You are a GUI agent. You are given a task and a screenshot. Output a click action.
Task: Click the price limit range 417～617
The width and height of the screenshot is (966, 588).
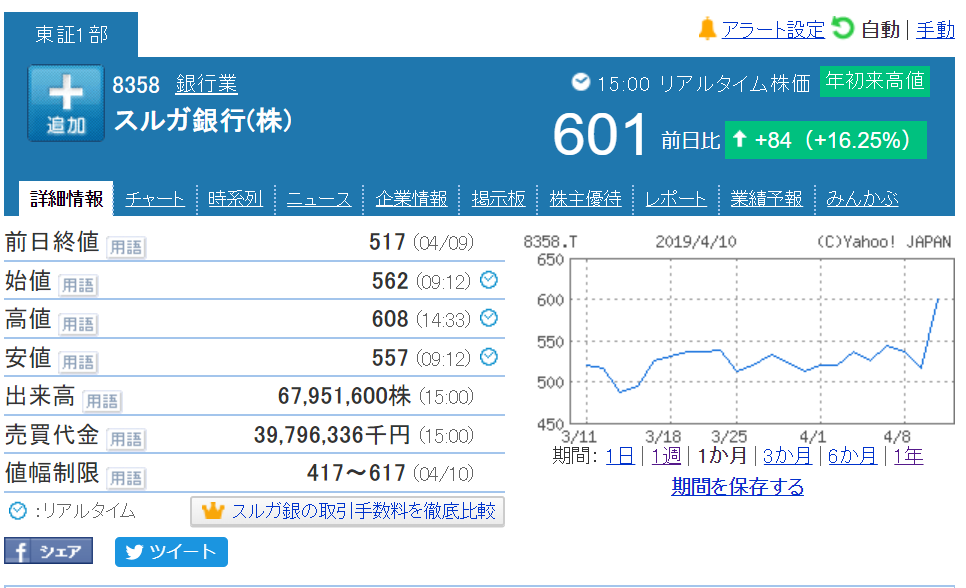tap(356, 473)
